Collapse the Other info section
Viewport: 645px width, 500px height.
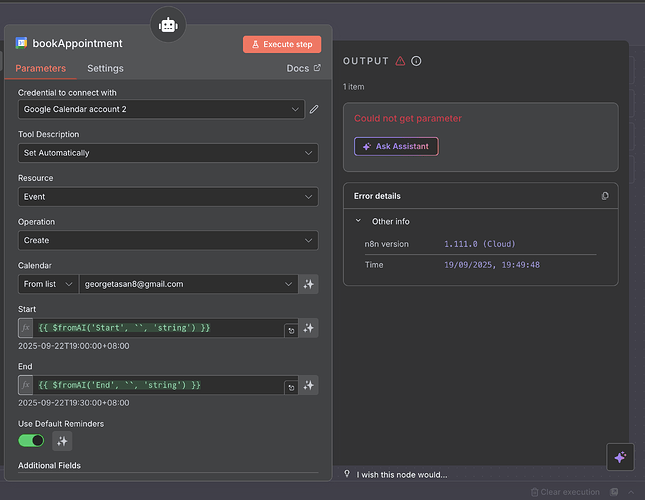coord(358,221)
